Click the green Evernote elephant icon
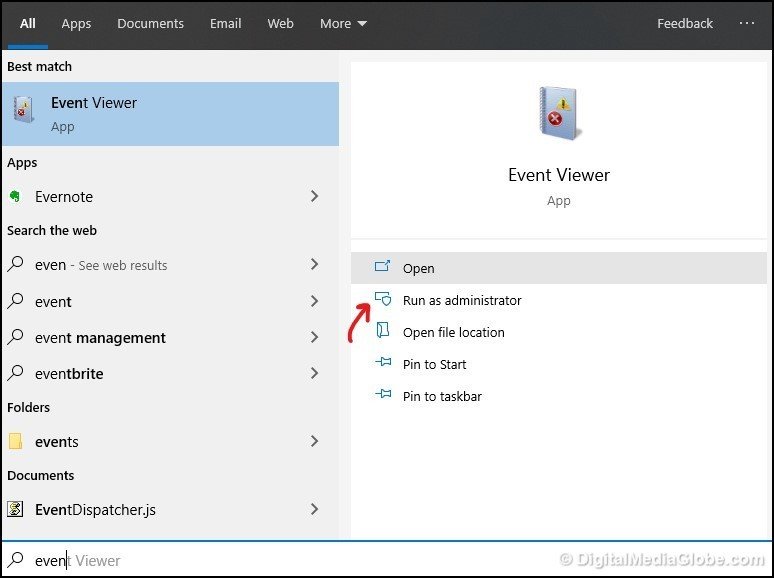This screenshot has height=578, width=774. (x=15, y=196)
